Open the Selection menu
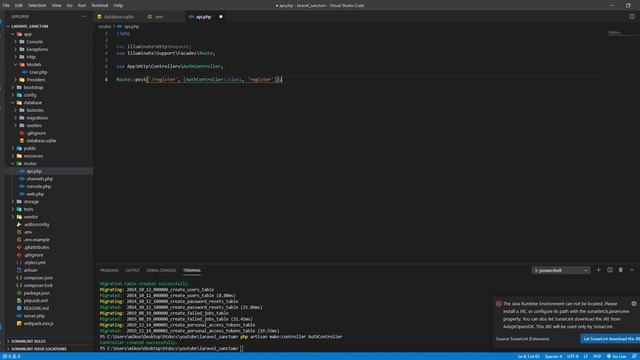 [37, 5]
